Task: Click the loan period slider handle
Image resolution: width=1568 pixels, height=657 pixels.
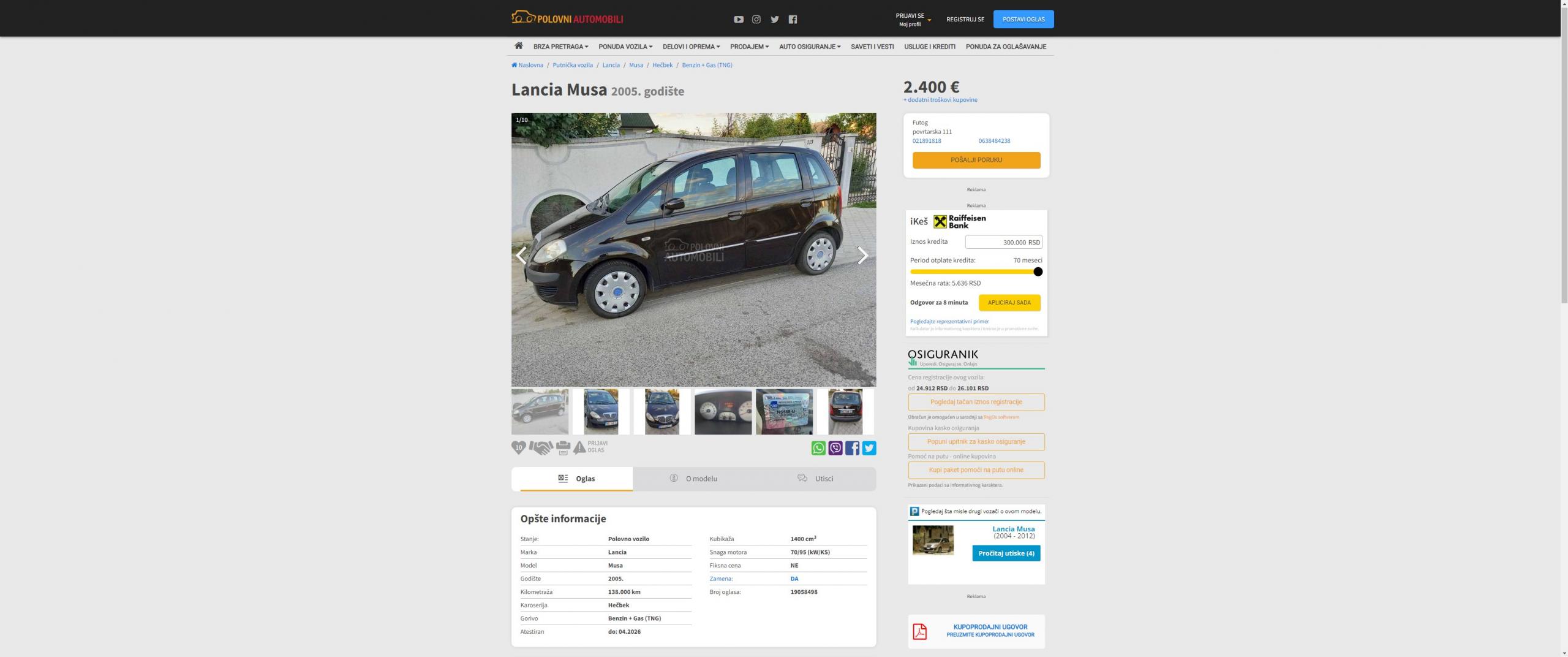Action: 1038,272
